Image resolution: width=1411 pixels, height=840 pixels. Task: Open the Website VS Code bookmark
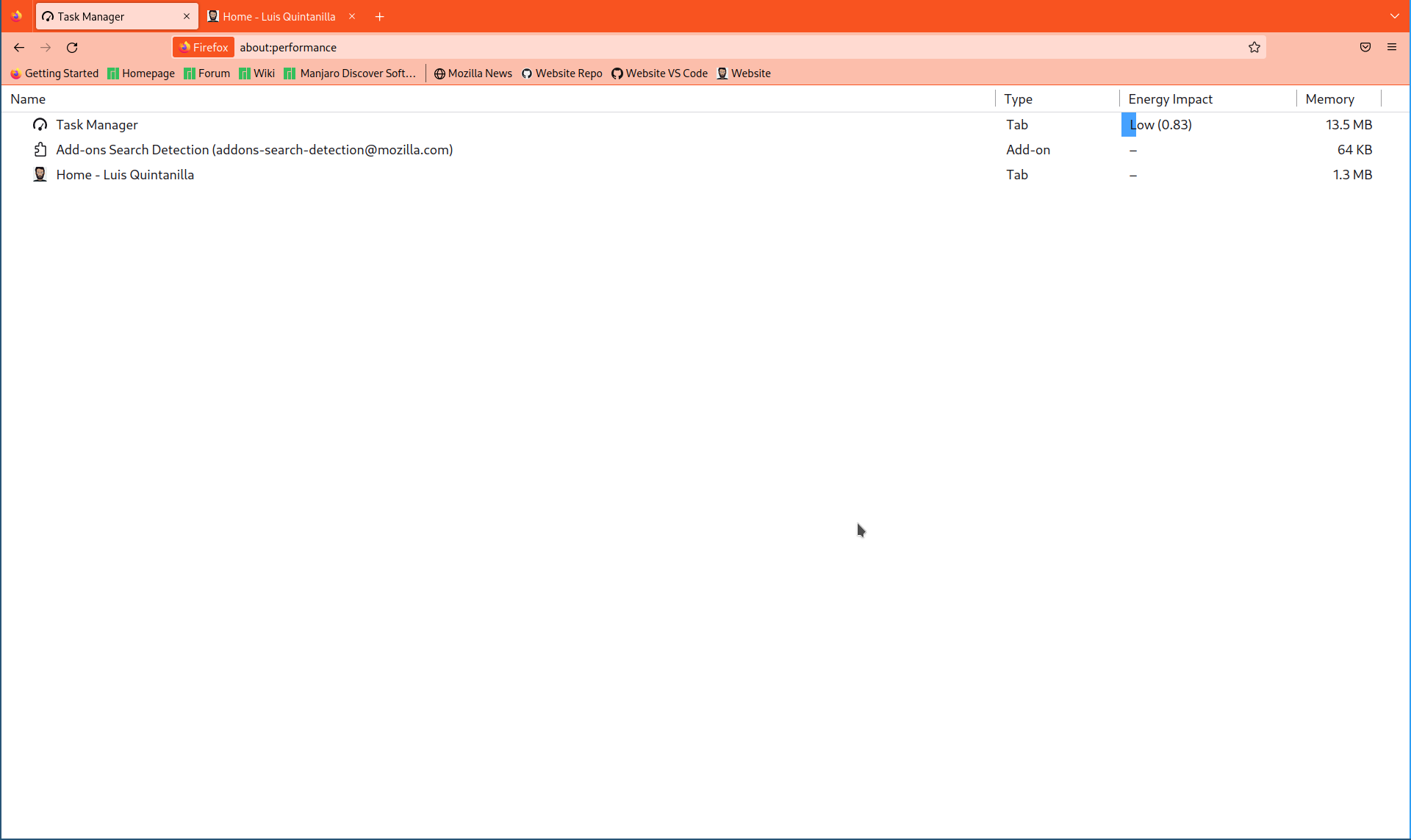[659, 73]
